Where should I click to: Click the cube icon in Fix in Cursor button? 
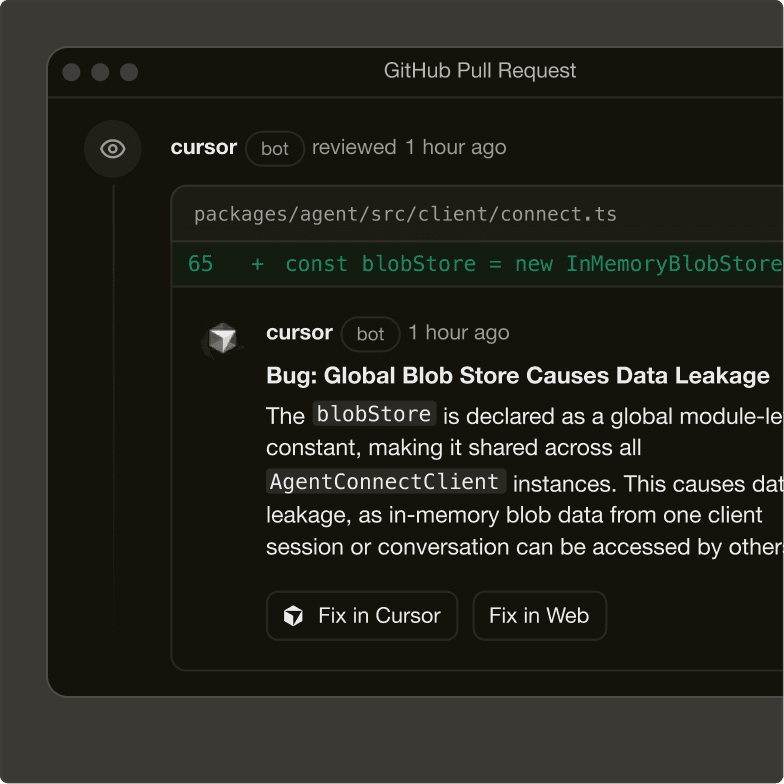click(293, 616)
